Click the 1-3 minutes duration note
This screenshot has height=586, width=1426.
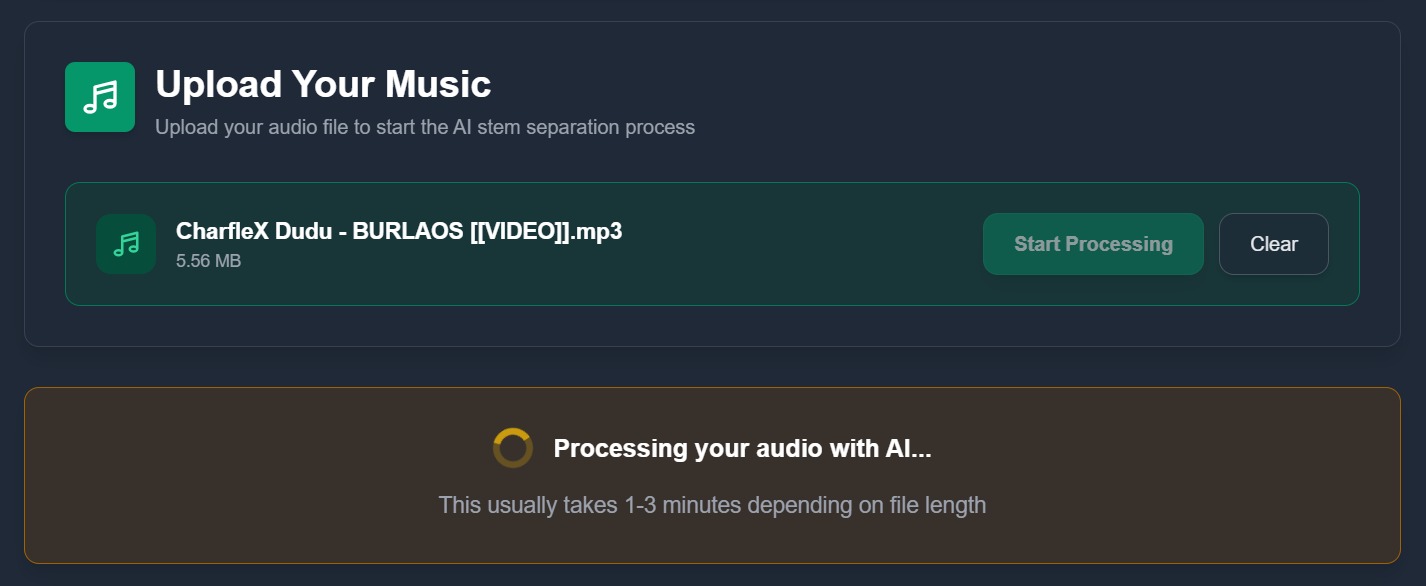(712, 505)
